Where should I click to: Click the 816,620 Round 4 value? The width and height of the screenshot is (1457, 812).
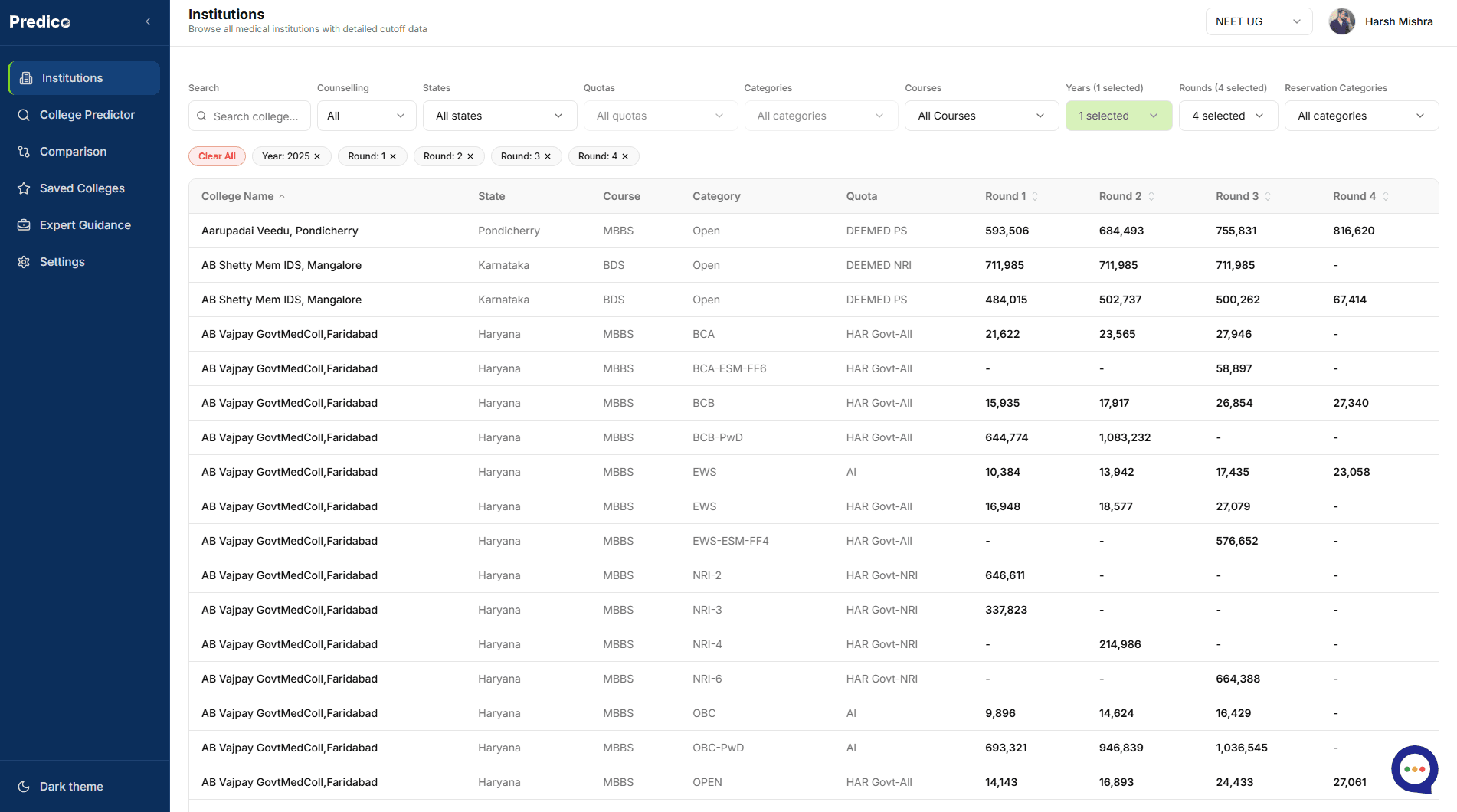click(x=1354, y=231)
